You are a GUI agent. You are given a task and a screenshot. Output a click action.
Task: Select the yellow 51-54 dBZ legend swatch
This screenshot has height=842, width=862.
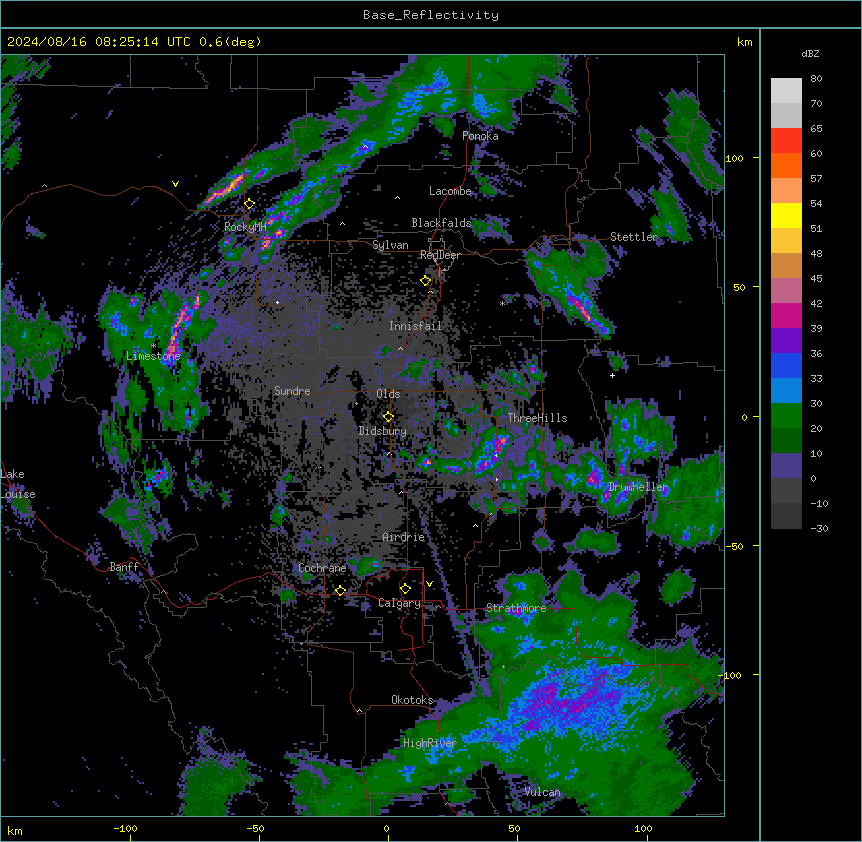(x=786, y=215)
